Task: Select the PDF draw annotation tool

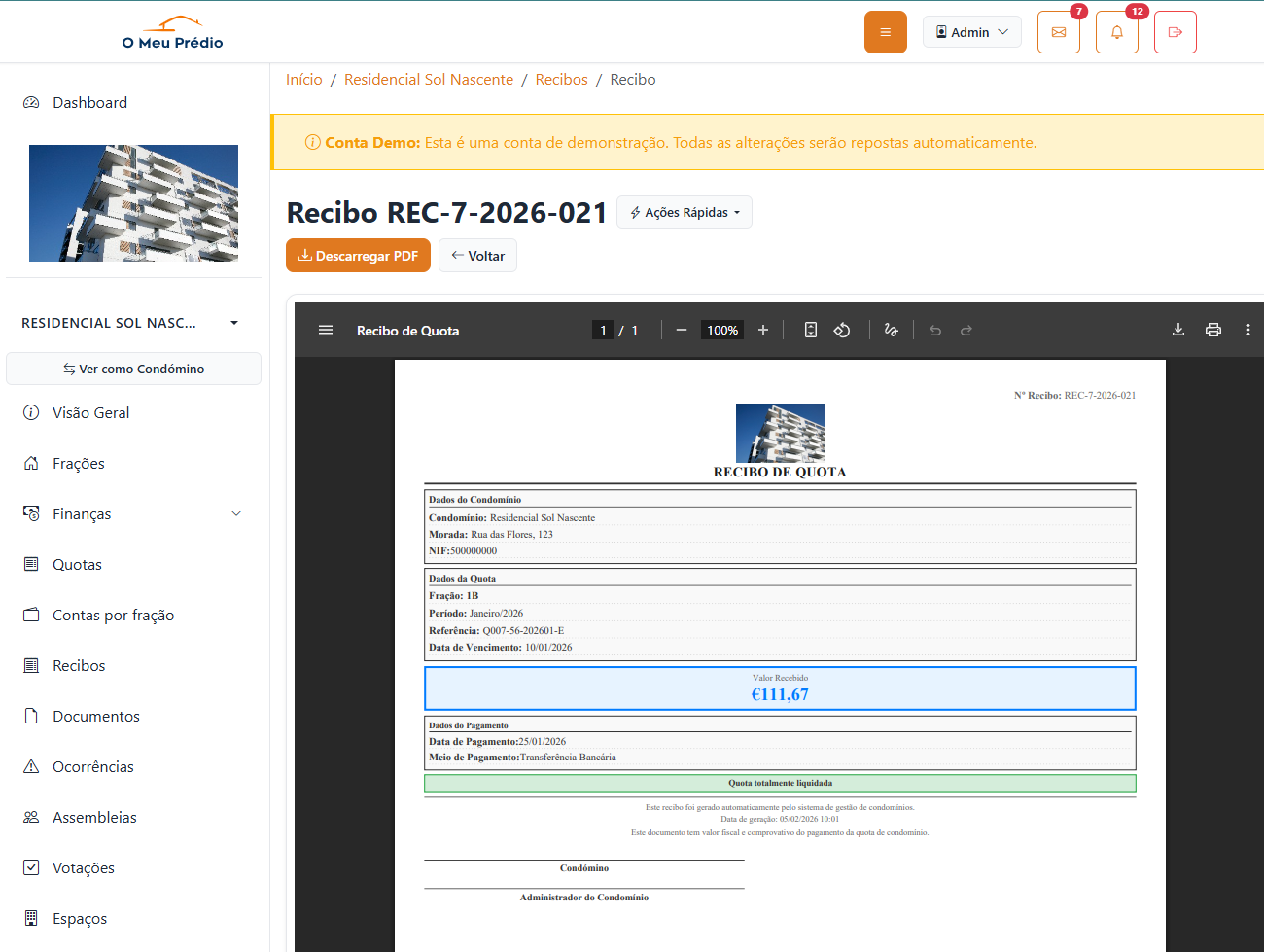Action: (x=891, y=331)
